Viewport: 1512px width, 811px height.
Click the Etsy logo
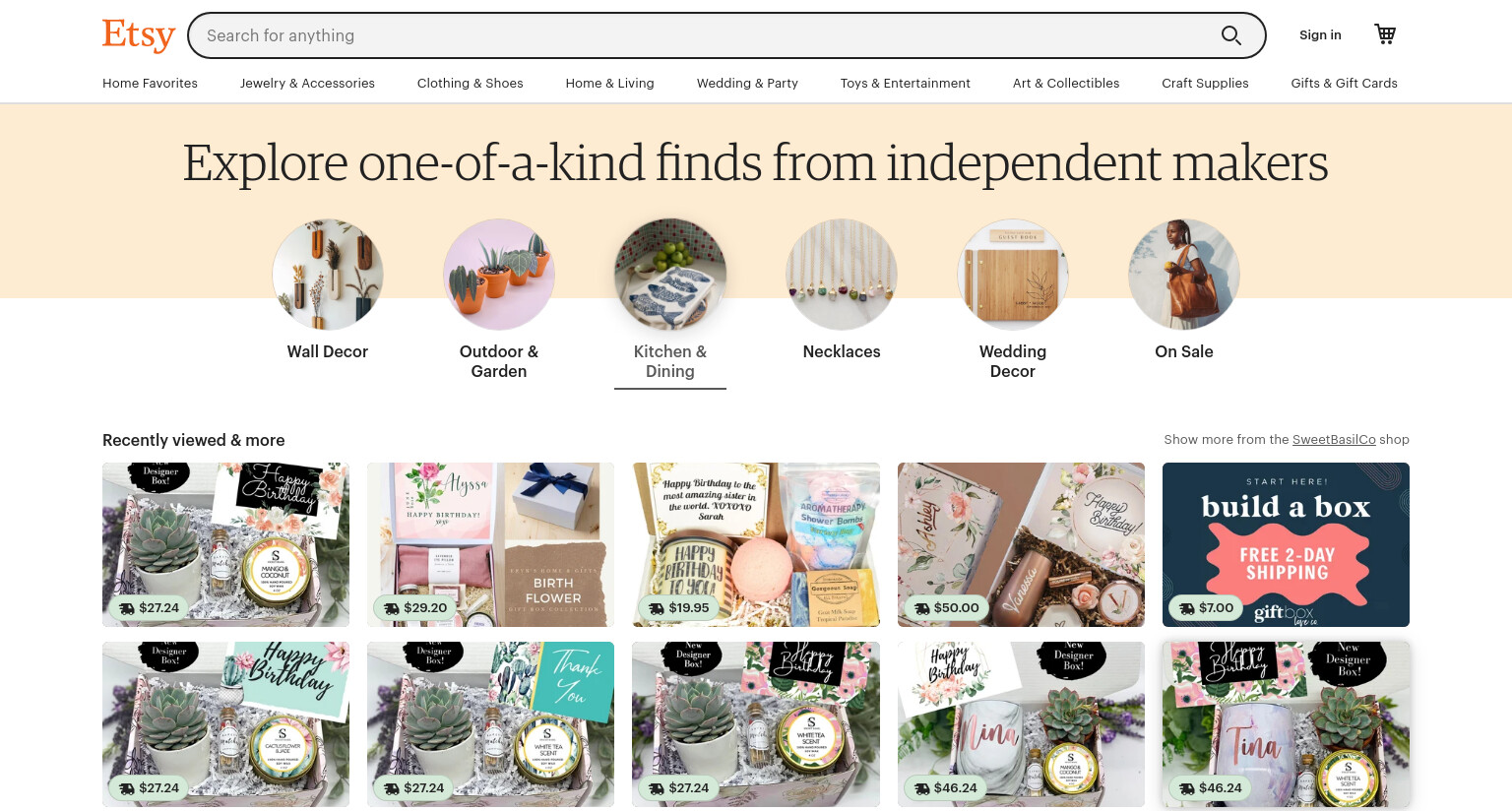[x=139, y=34]
